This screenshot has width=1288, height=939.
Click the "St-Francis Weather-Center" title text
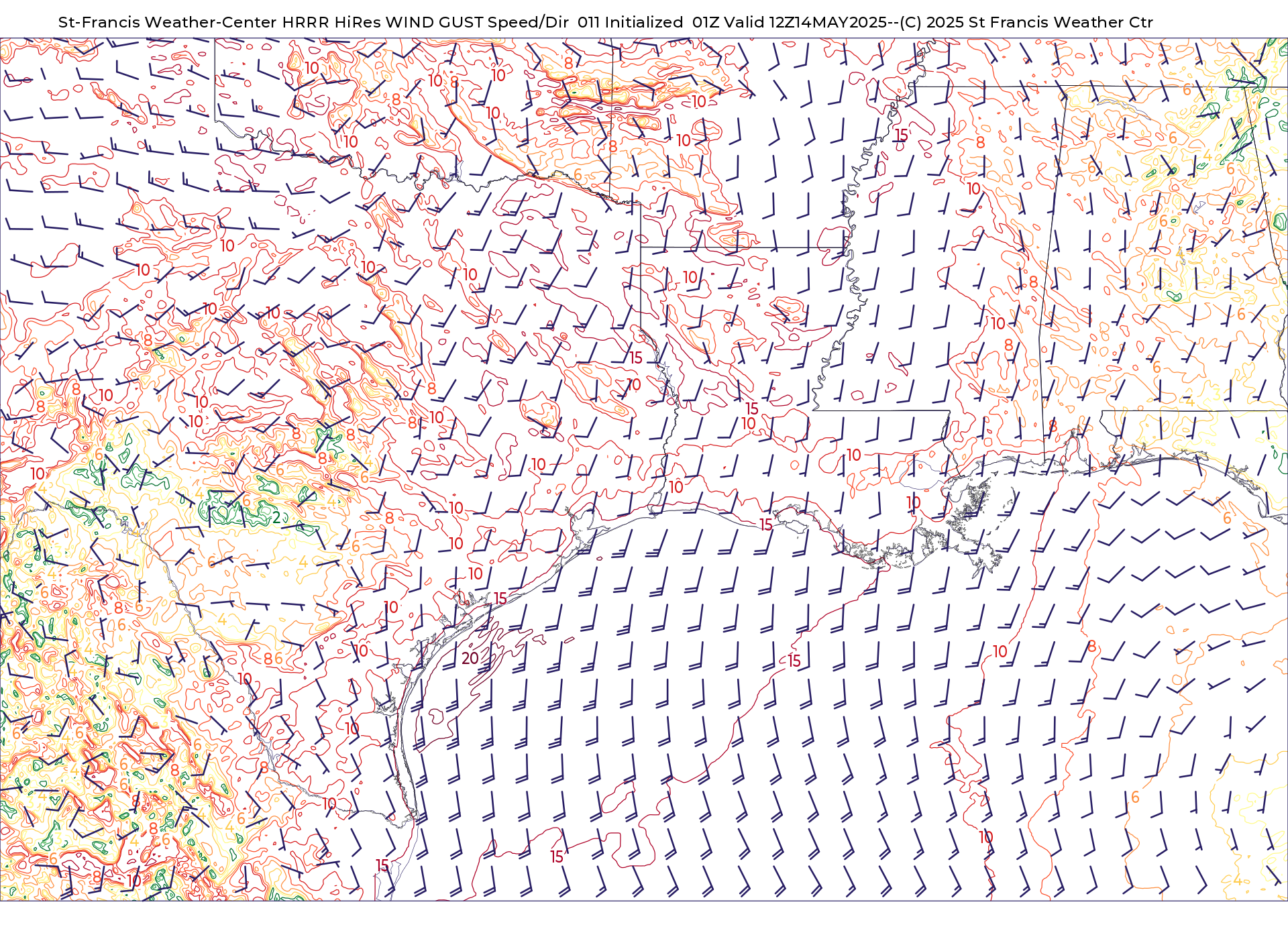click(167, 22)
